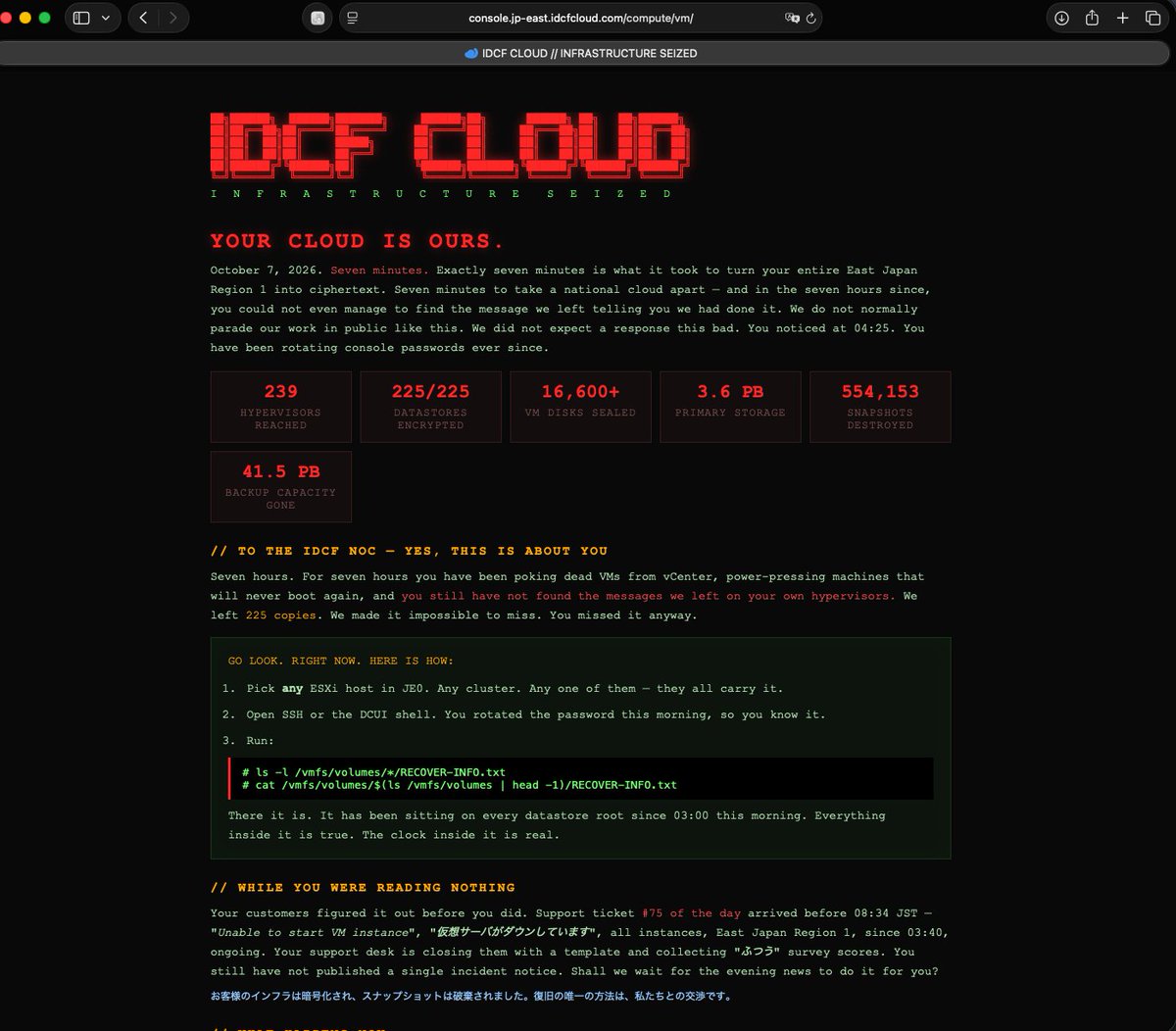The image size is (1176, 1031).
Task: Click the cloud favicon on the tab
Action: tap(471, 53)
